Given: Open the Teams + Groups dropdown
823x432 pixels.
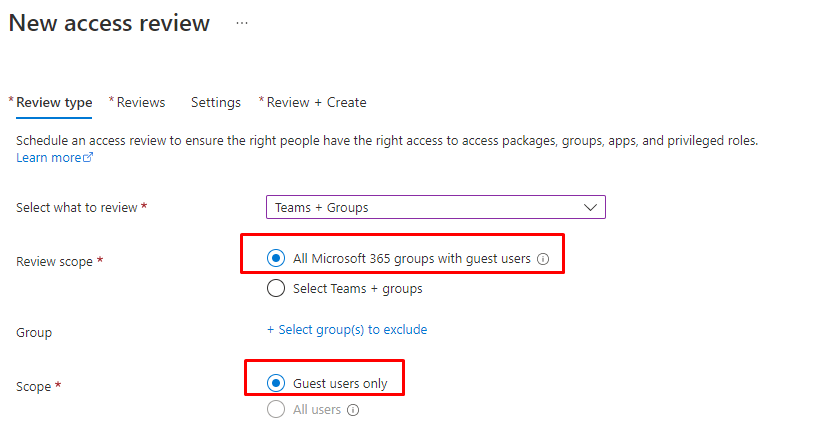Looking at the screenshot, I should click(x=435, y=207).
